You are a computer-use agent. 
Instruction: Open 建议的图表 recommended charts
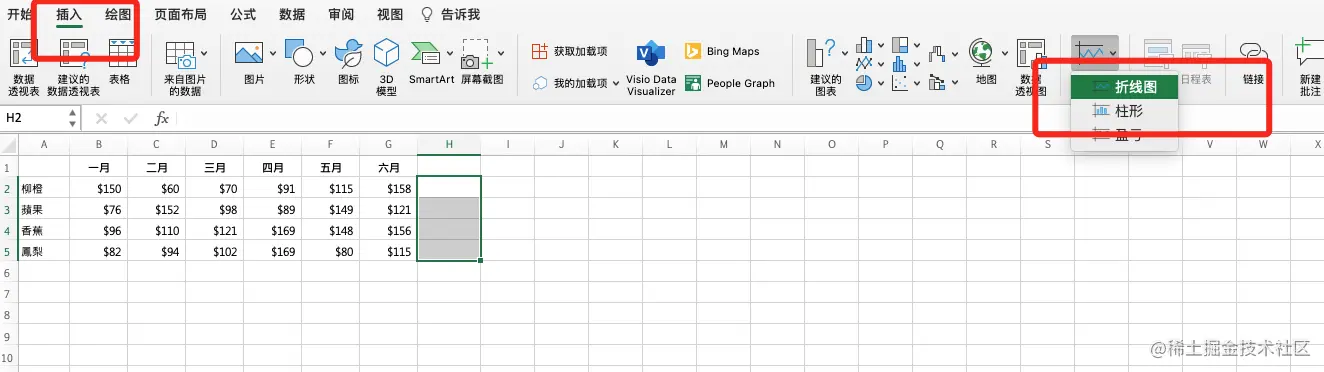(x=825, y=67)
